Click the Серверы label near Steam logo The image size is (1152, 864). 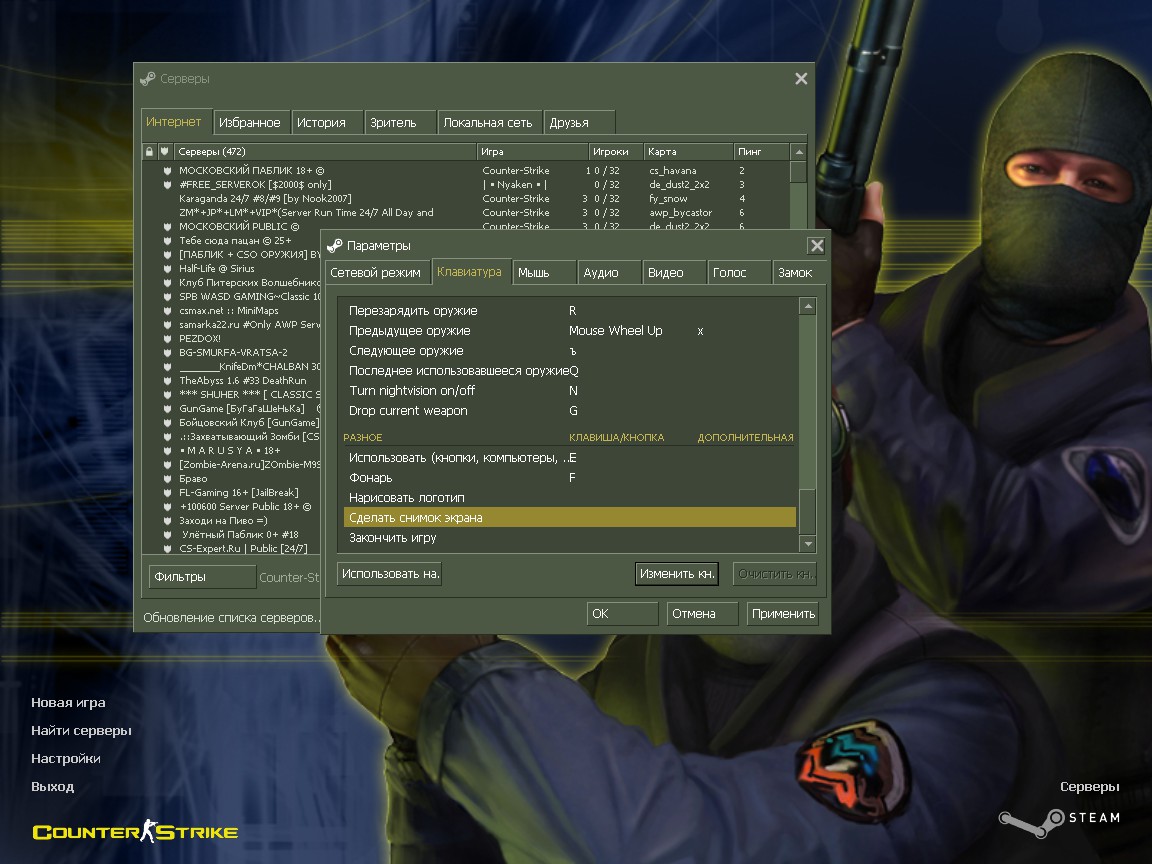point(1090,786)
